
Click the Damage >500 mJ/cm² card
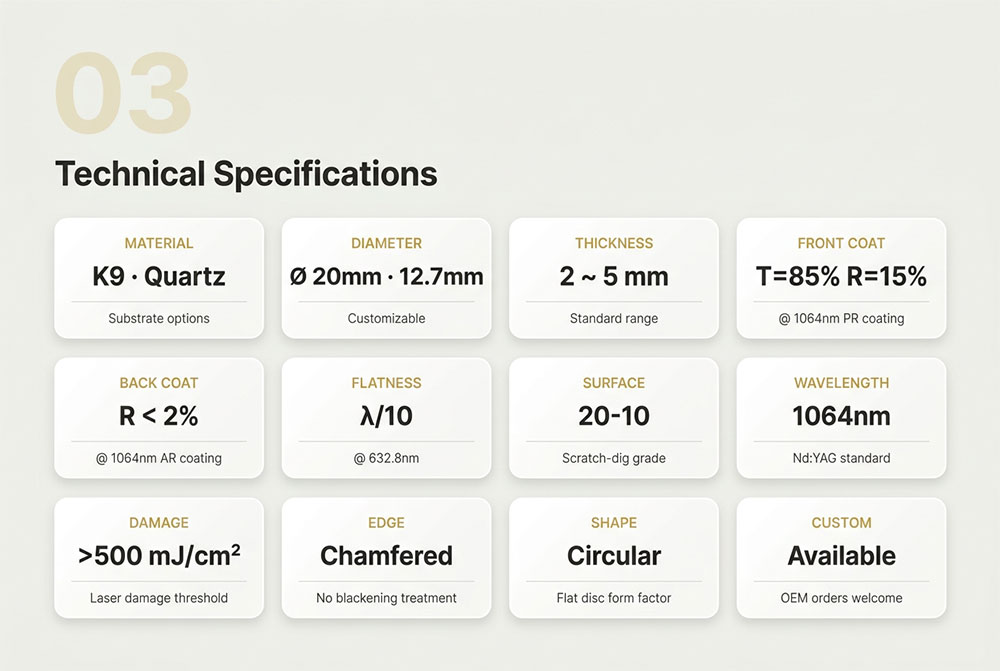click(x=159, y=557)
